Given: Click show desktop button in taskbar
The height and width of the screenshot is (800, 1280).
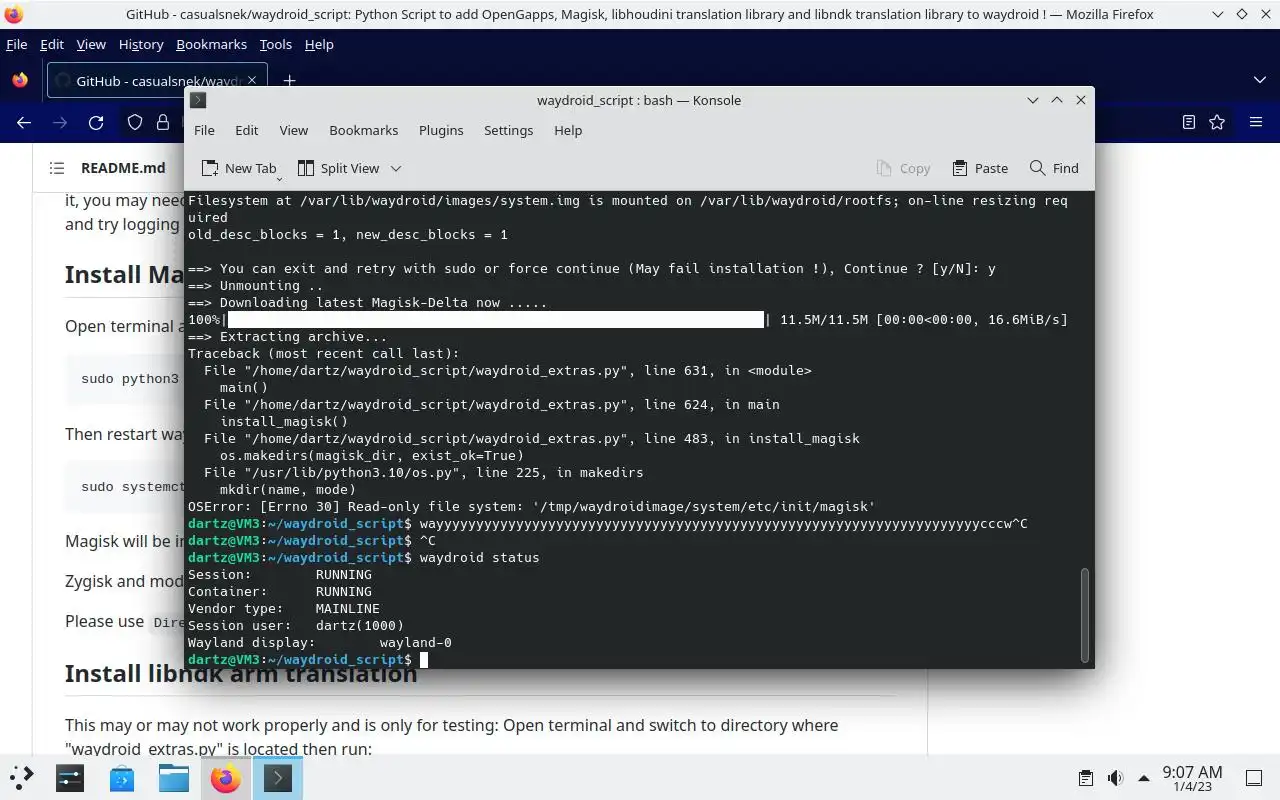Looking at the screenshot, I should point(1254,778).
